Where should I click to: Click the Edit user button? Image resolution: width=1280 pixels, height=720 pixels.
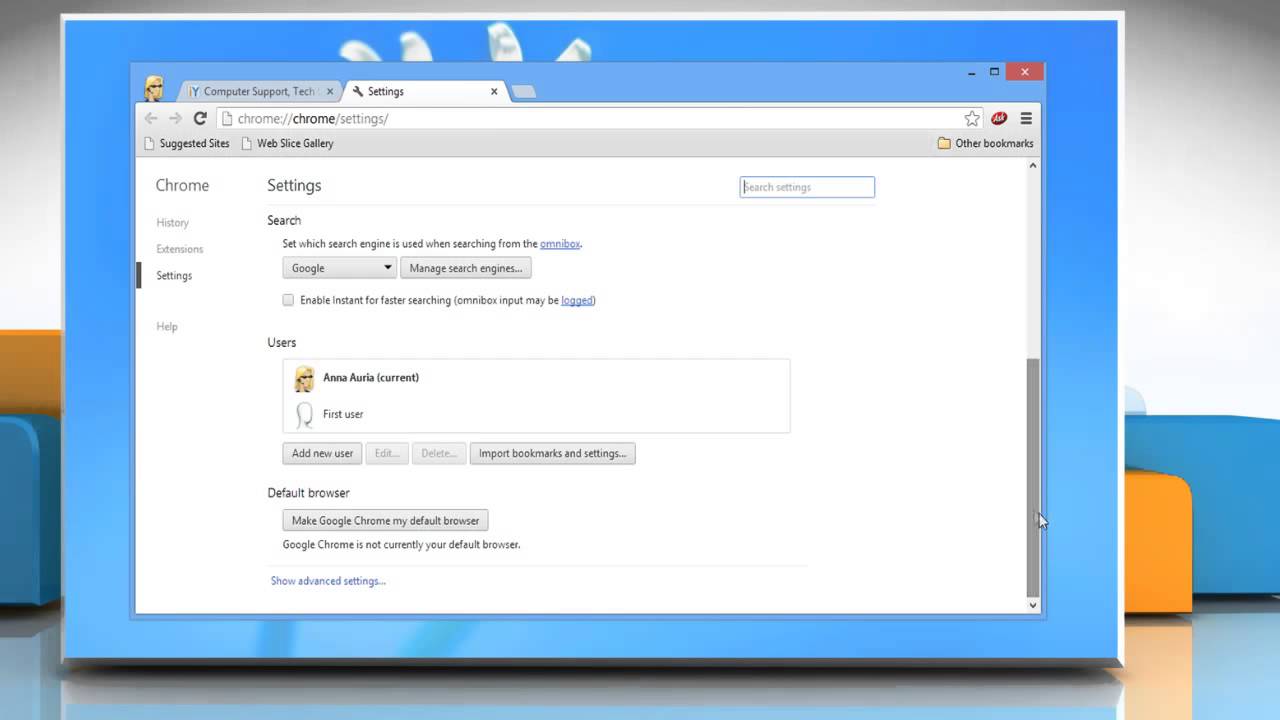click(x=387, y=453)
